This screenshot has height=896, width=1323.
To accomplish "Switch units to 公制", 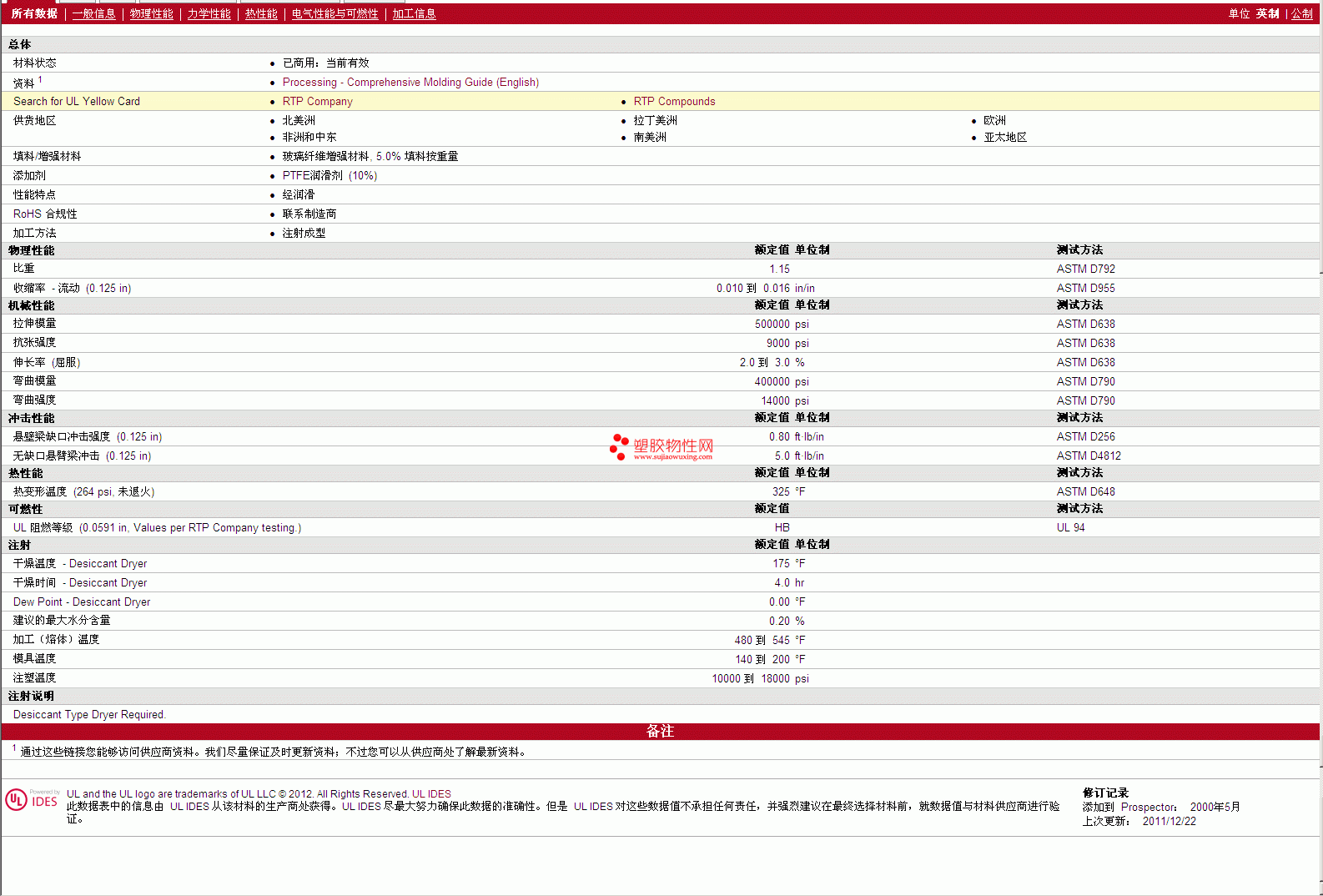I will click(1301, 14).
